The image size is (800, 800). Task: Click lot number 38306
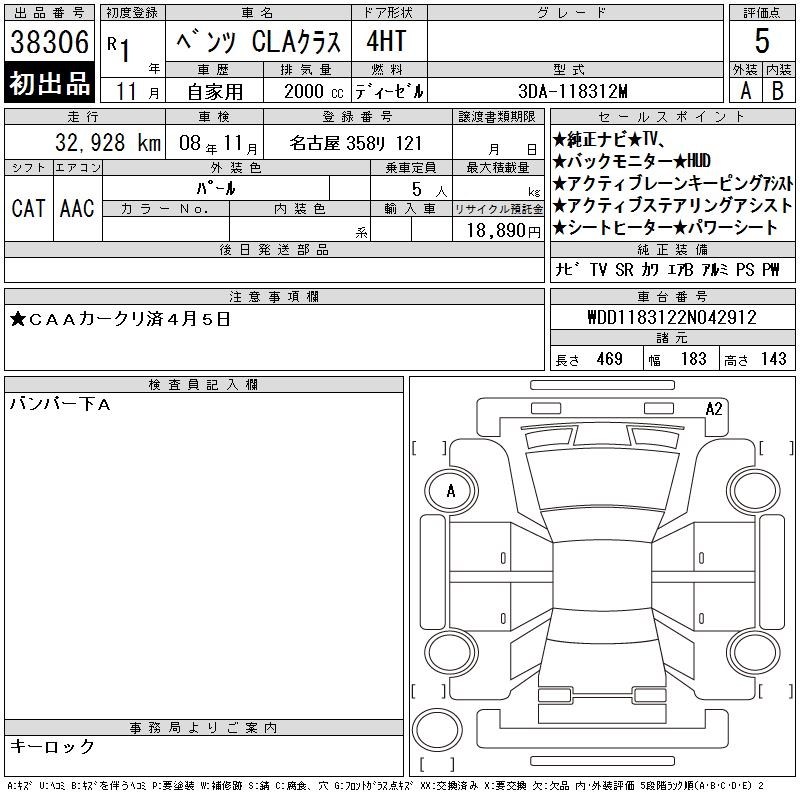click(49, 41)
